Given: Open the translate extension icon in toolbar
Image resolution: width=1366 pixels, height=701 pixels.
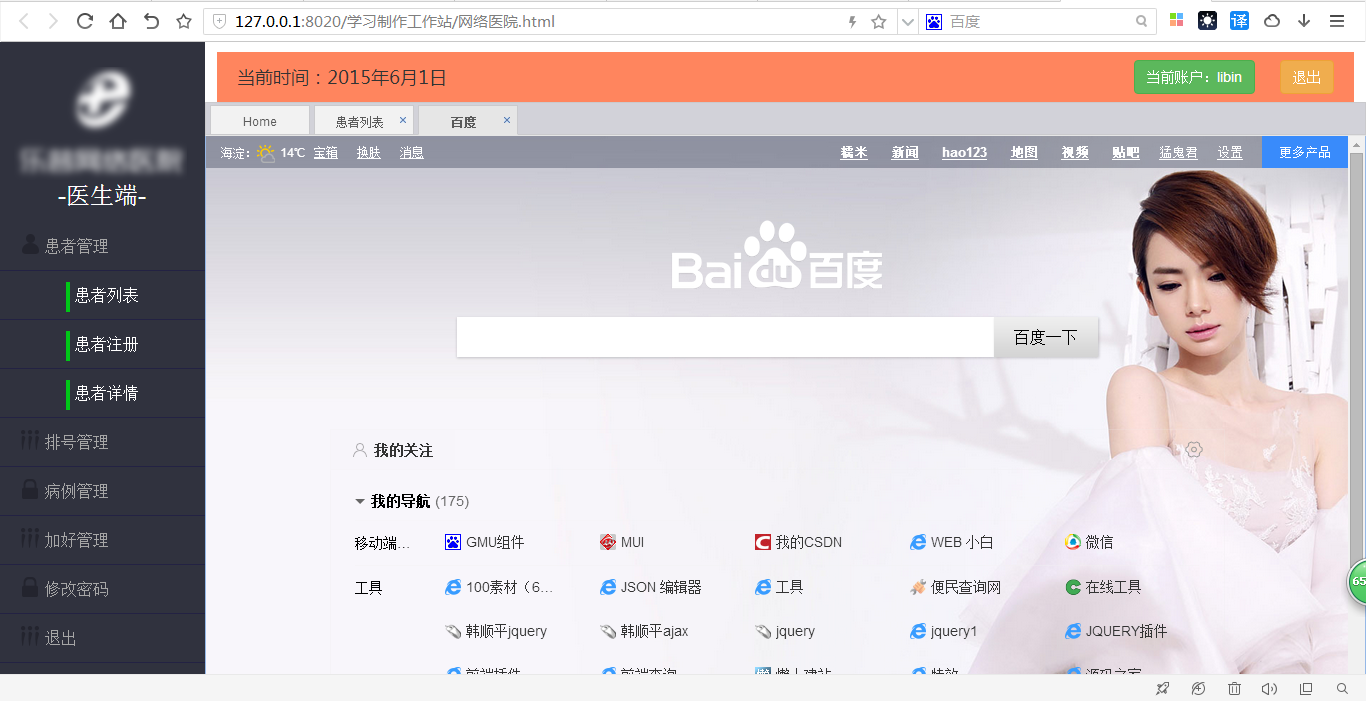Looking at the screenshot, I should (1239, 20).
